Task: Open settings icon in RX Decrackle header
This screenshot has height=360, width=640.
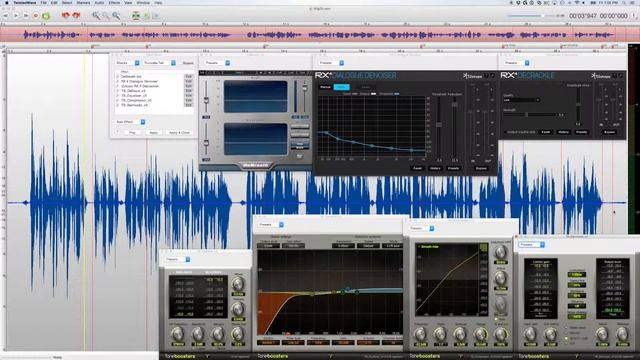Action: [621, 76]
